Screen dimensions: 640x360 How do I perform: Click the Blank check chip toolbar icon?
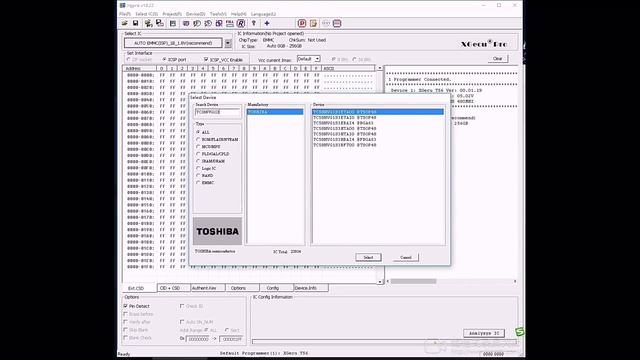click(x=186, y=23)
